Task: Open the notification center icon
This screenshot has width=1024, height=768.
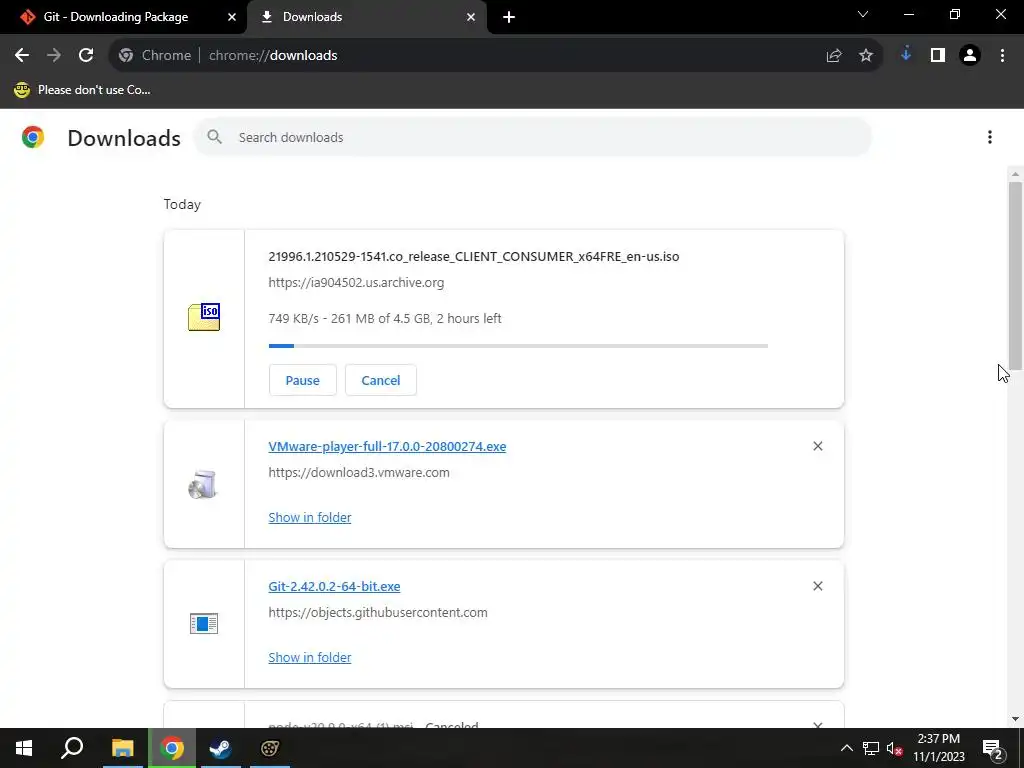Action: 992,749
